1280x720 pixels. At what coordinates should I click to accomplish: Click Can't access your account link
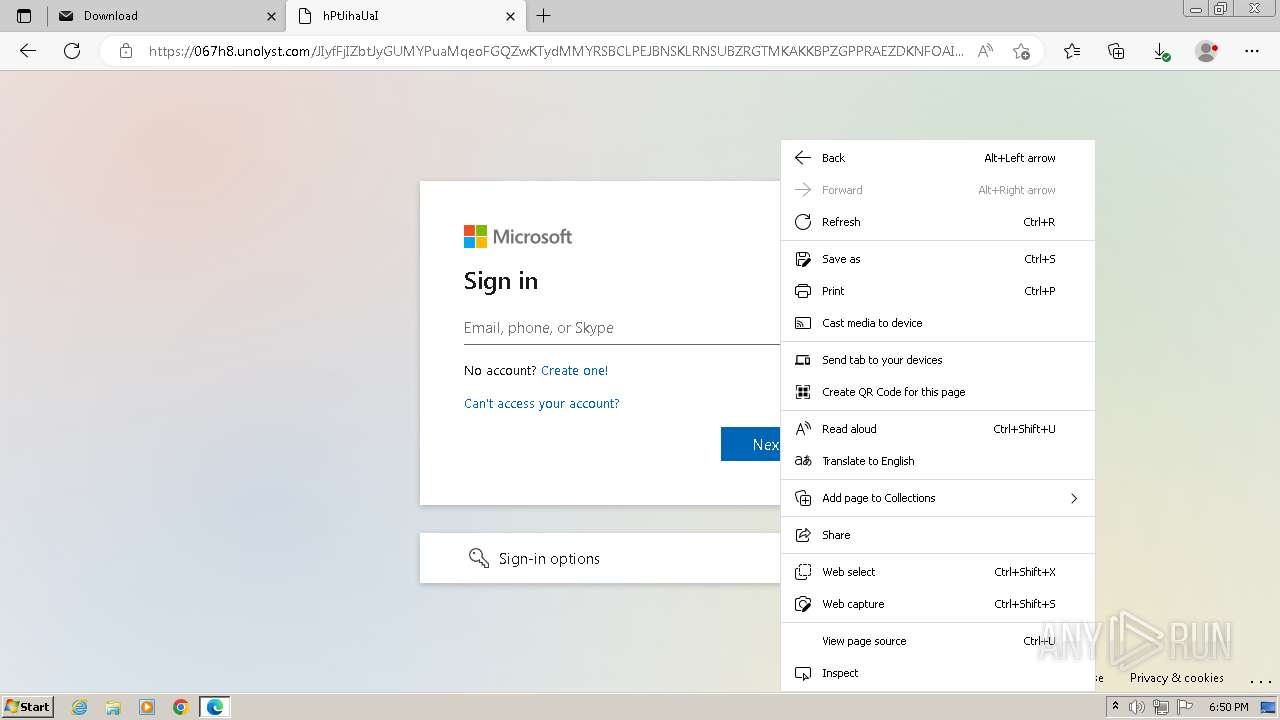tap(542, 404)
